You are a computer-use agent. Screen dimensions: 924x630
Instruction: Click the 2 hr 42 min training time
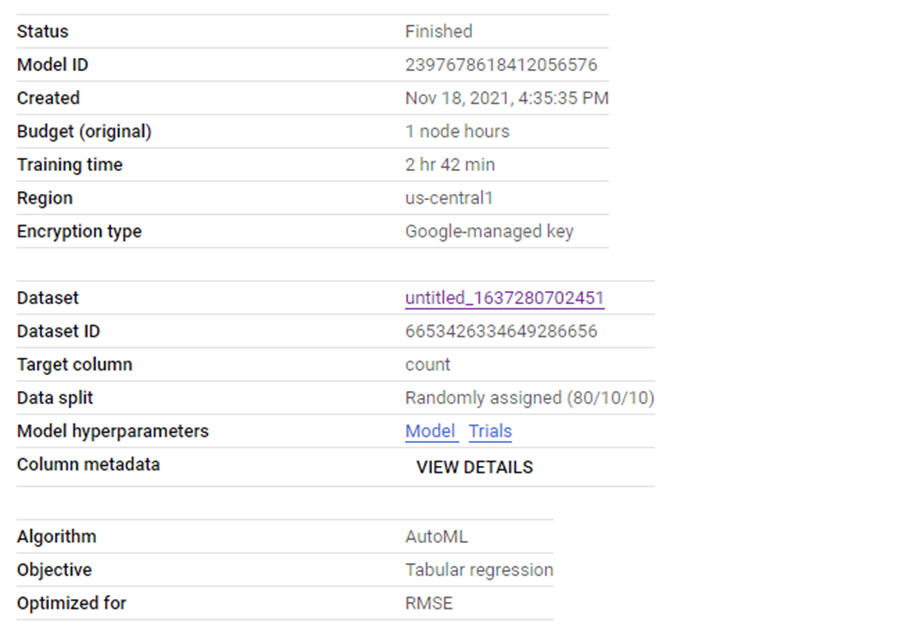(x=450, y=164)
